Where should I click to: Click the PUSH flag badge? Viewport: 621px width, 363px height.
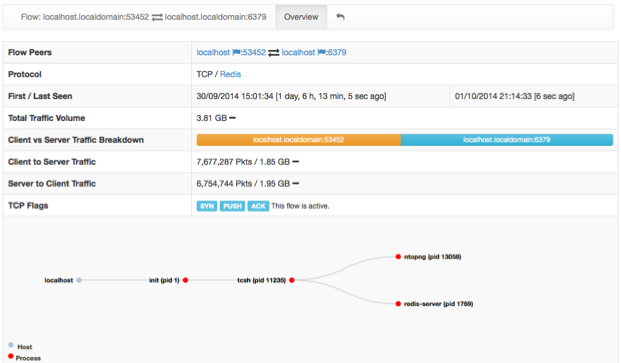point(232,206)
